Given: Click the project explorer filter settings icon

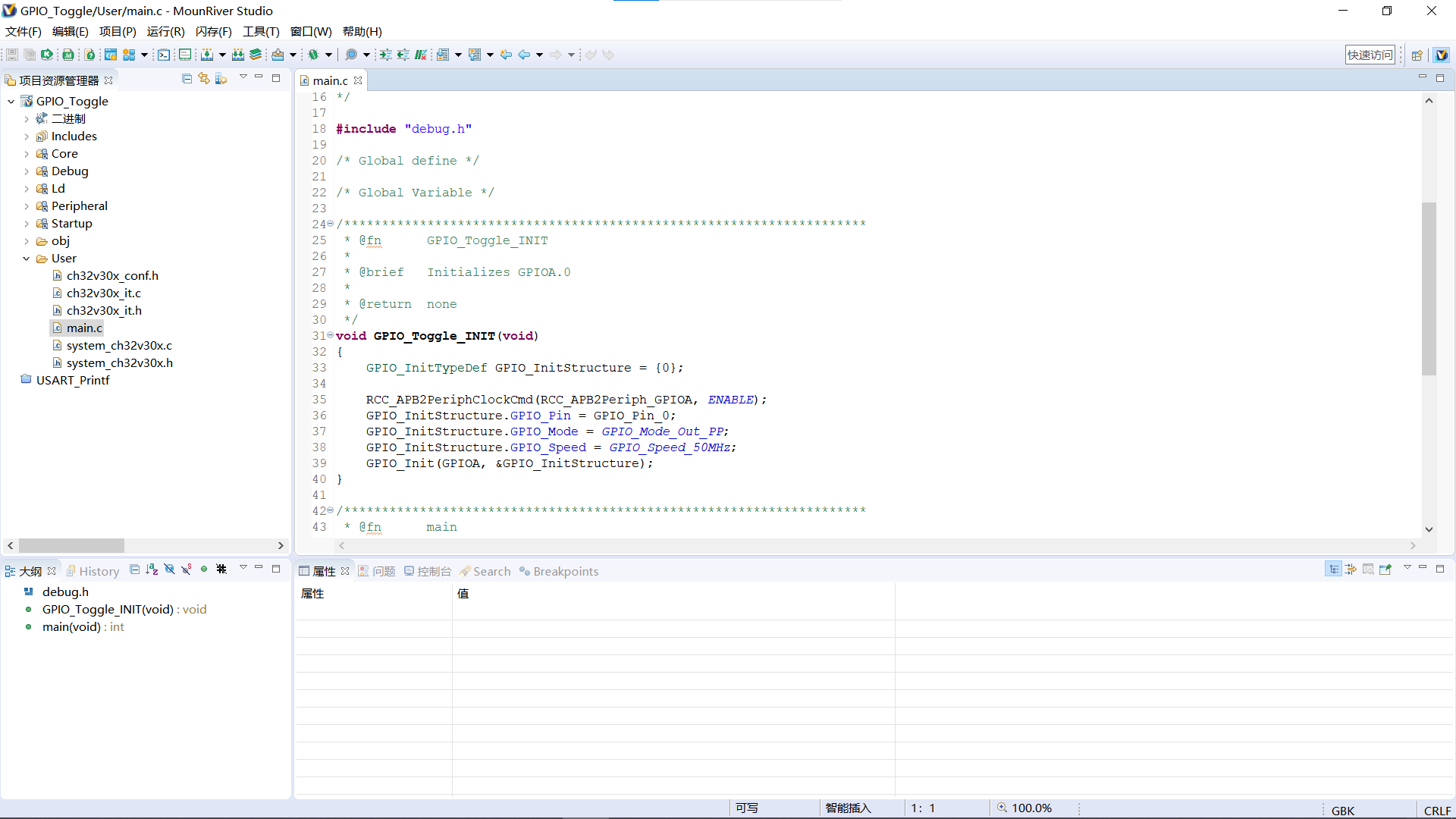Looking at the screenshot, I should 221,79.
